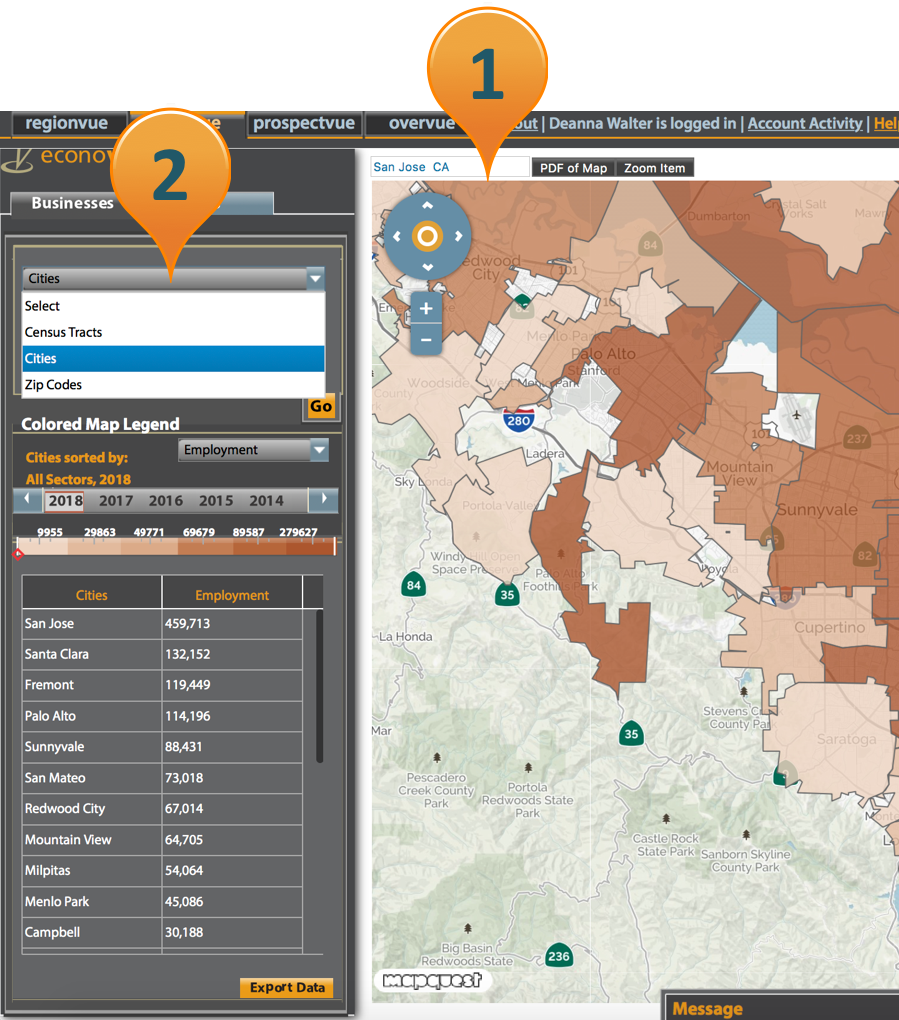Select the Santa Clara row
899x1020 pixels.
pyautogui.click(x=163, y=654)
